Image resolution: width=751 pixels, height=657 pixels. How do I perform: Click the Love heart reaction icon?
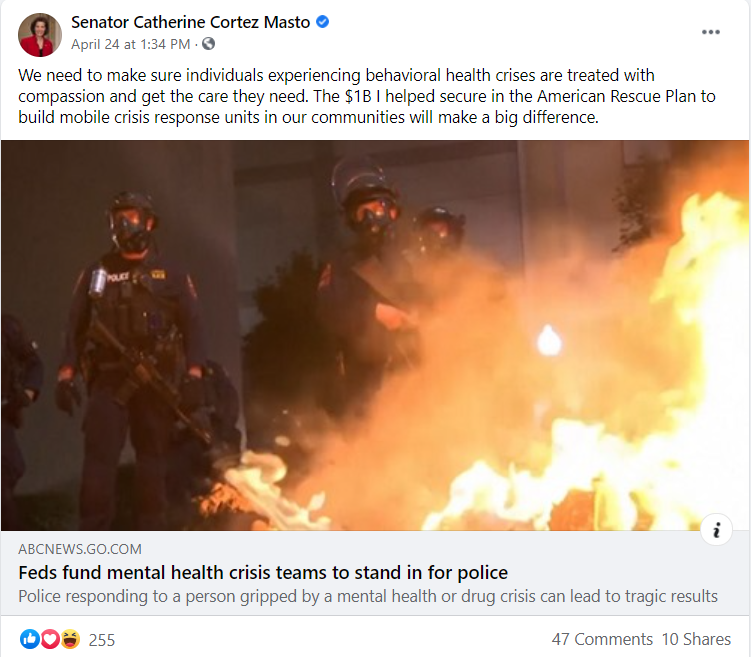[x=50, y=639]
